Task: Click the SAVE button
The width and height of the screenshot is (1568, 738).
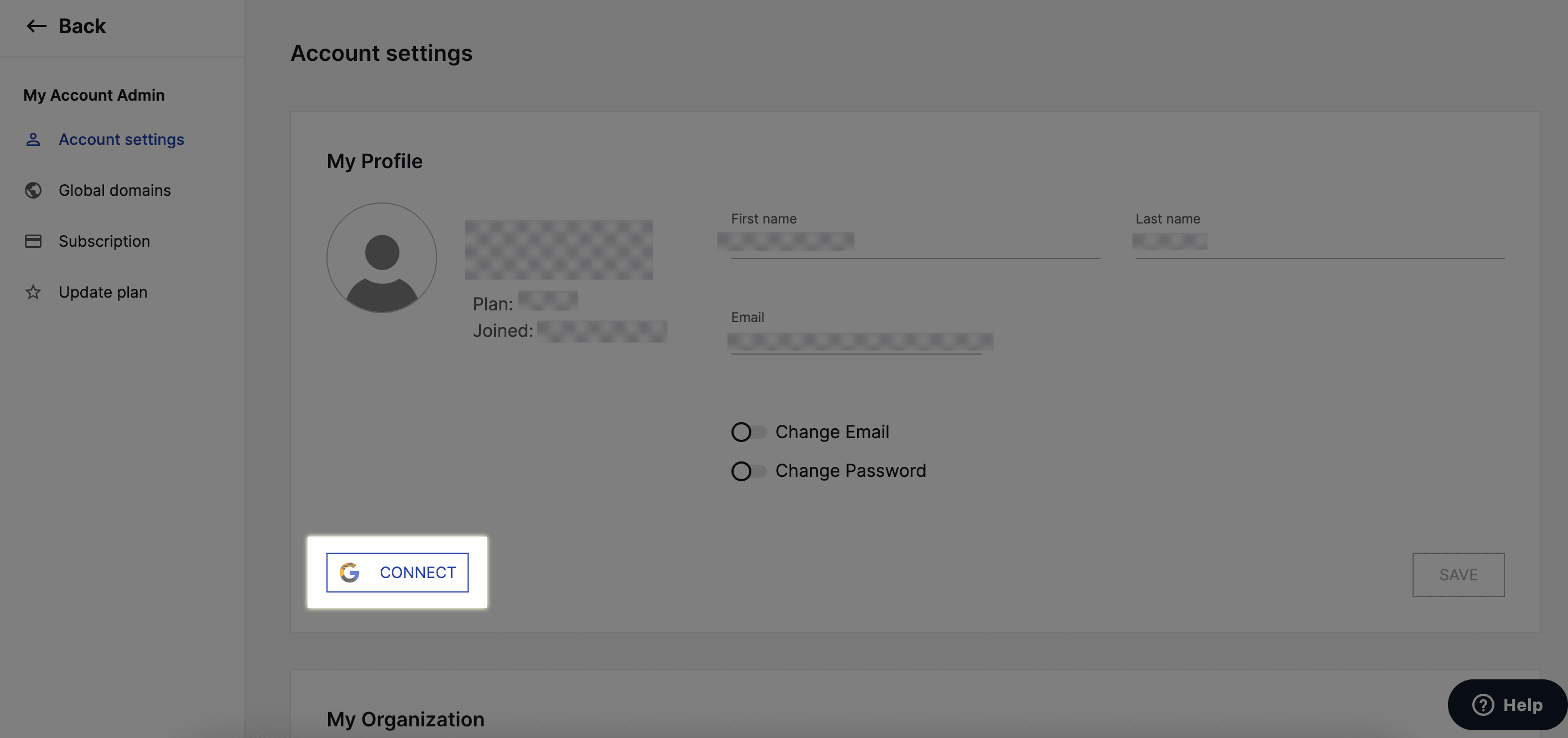Action: tap(1458, 575)
